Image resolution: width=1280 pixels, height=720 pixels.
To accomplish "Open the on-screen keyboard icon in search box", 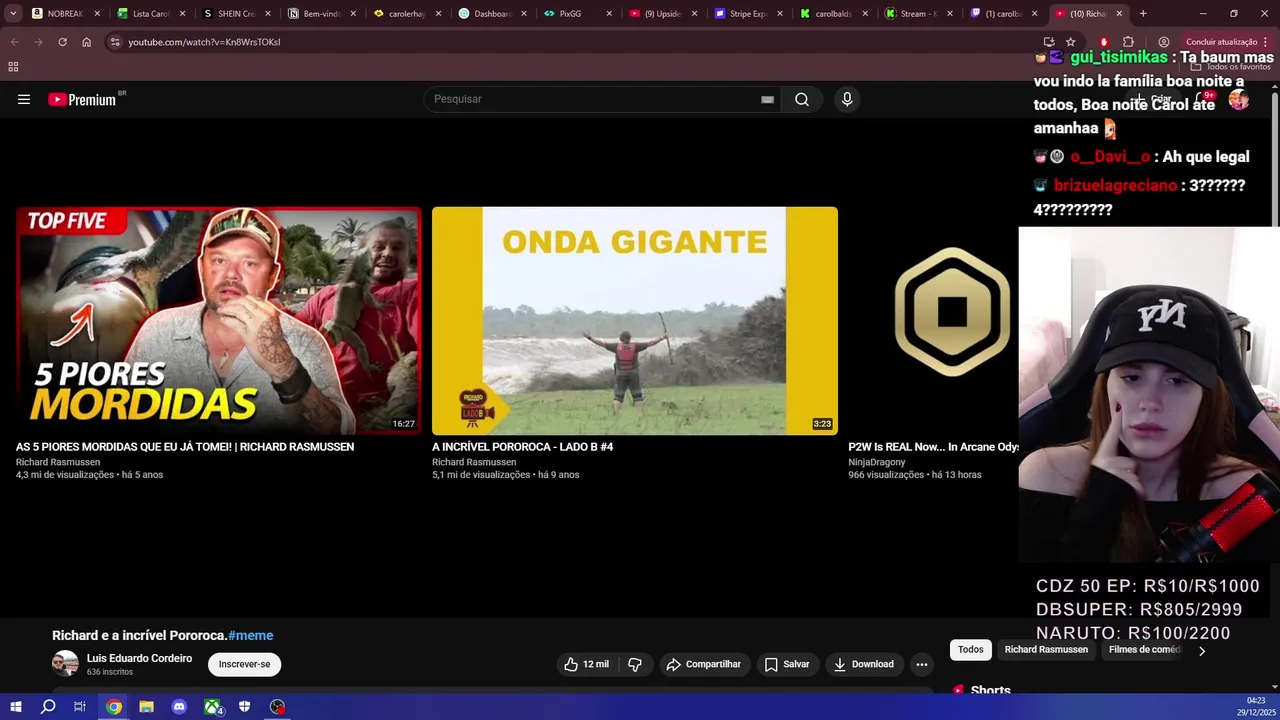I will pyautogui.click(x=767, y=99).
